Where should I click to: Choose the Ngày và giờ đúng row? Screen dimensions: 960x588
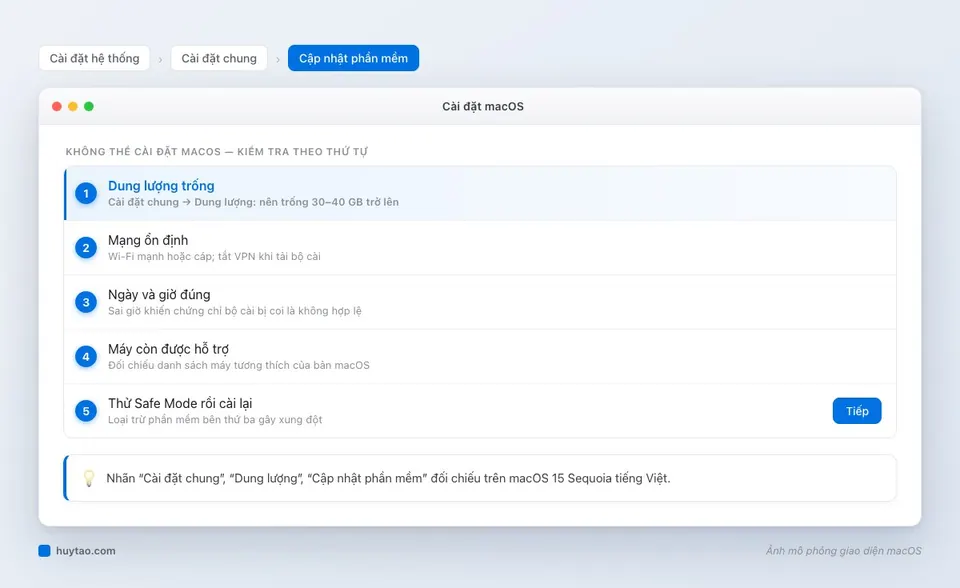[x=480, y=303]
